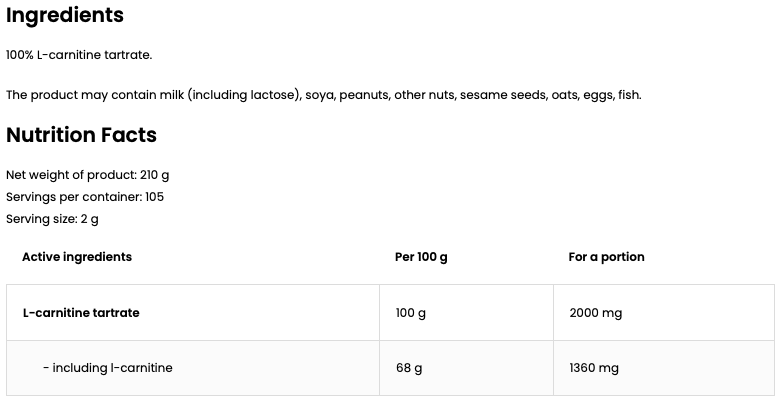Click the '- including l-carnitine' row label

(x=107, y=368)
